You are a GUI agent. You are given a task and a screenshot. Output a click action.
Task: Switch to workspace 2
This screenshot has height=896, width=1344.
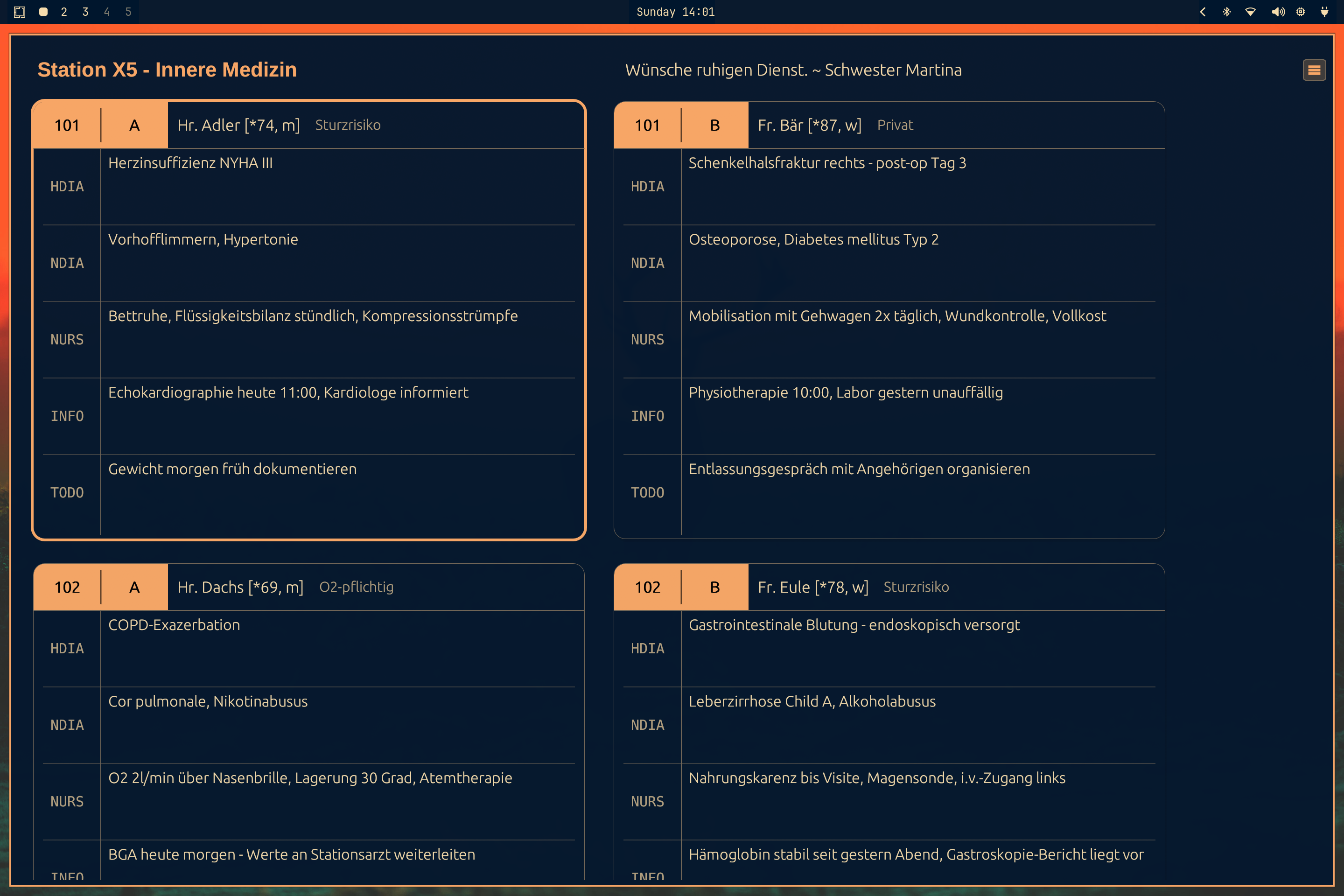pyautogui.click(x=64, y=12)
